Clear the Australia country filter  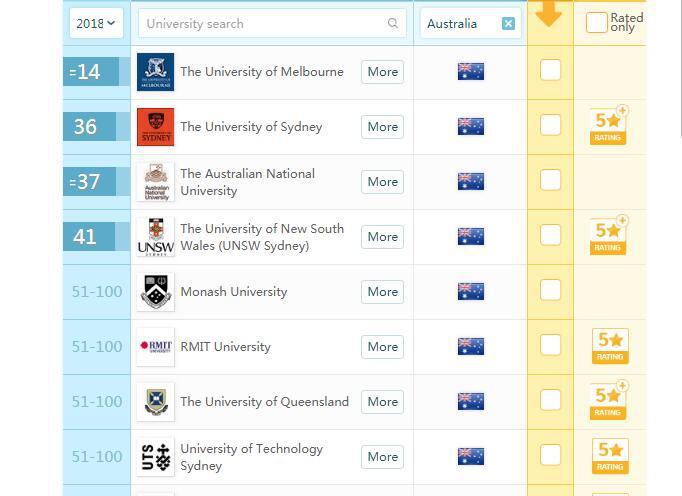coord(508,23)
